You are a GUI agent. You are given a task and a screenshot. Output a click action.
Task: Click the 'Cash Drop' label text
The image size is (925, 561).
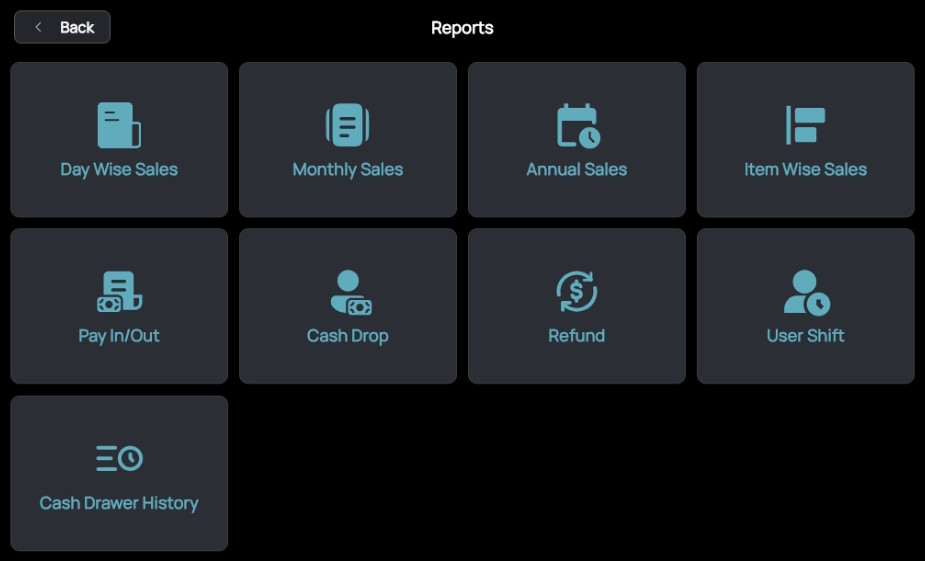tap(348, 336)
